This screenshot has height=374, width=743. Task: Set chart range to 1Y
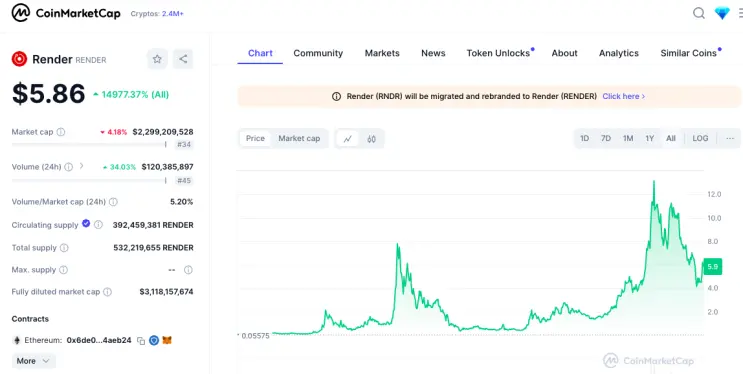650,138
